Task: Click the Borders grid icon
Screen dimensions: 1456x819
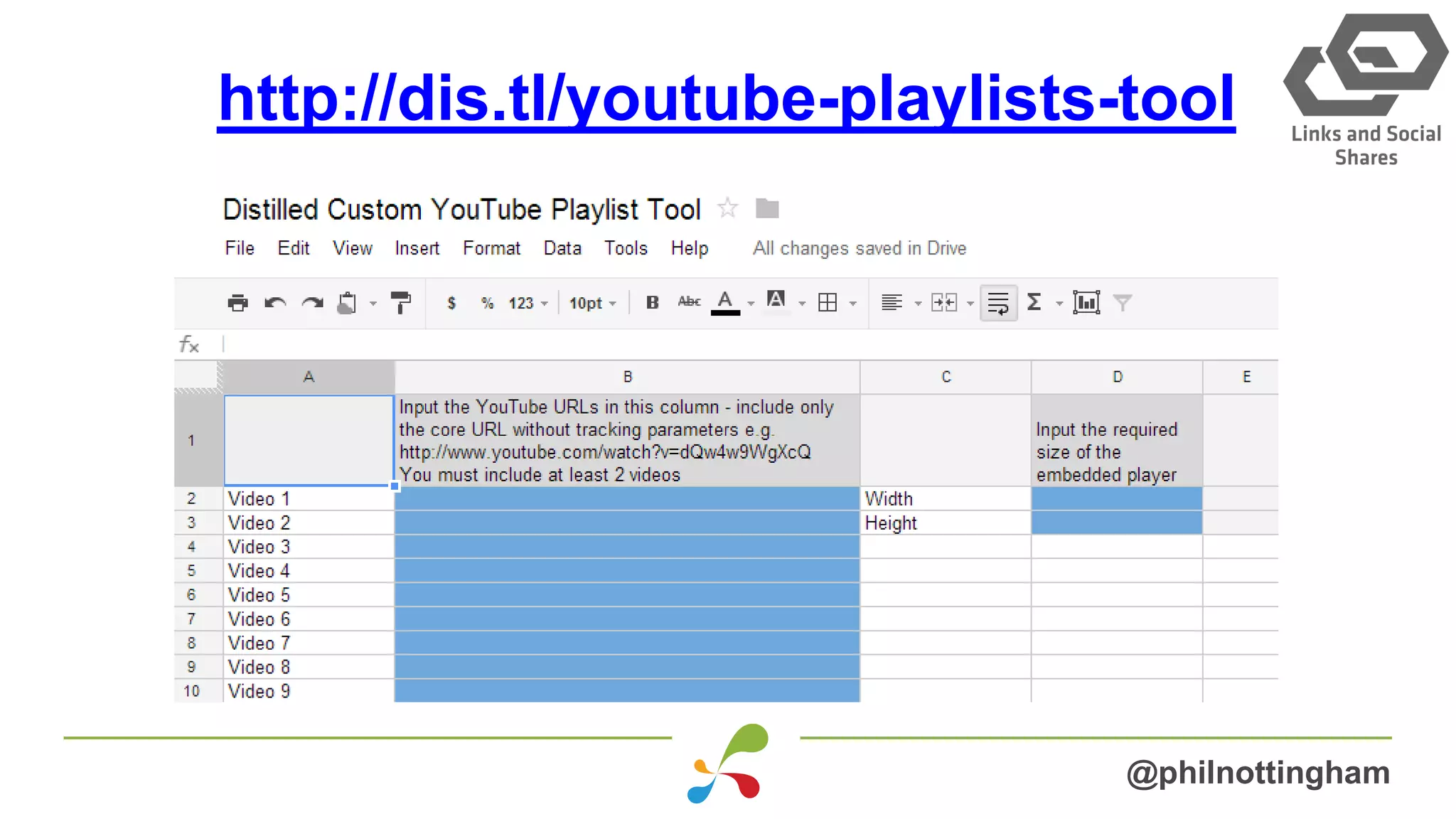Action: tap(828, 303)
